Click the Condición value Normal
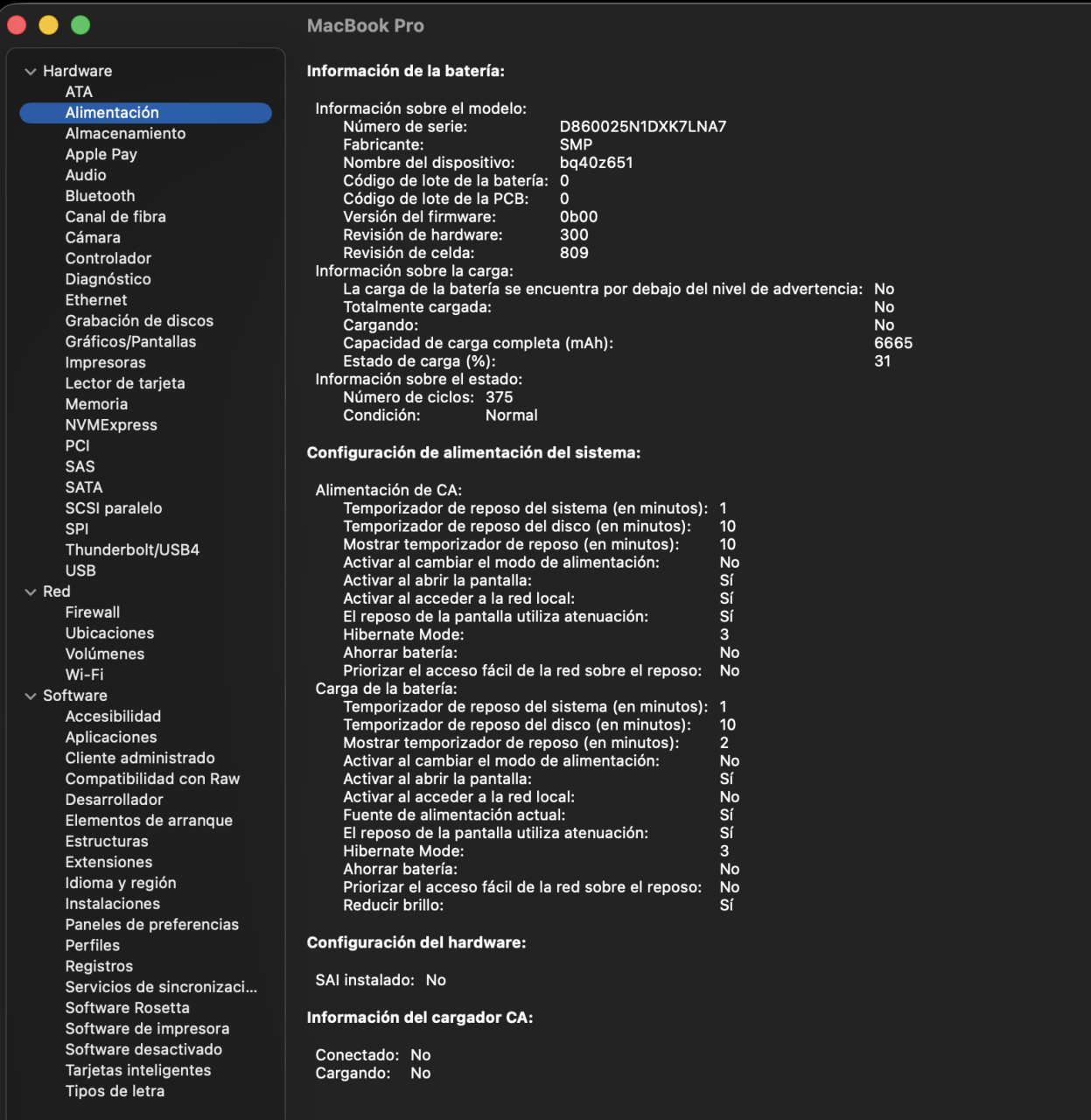1091x1120 pixels. [x=512, y=416]
